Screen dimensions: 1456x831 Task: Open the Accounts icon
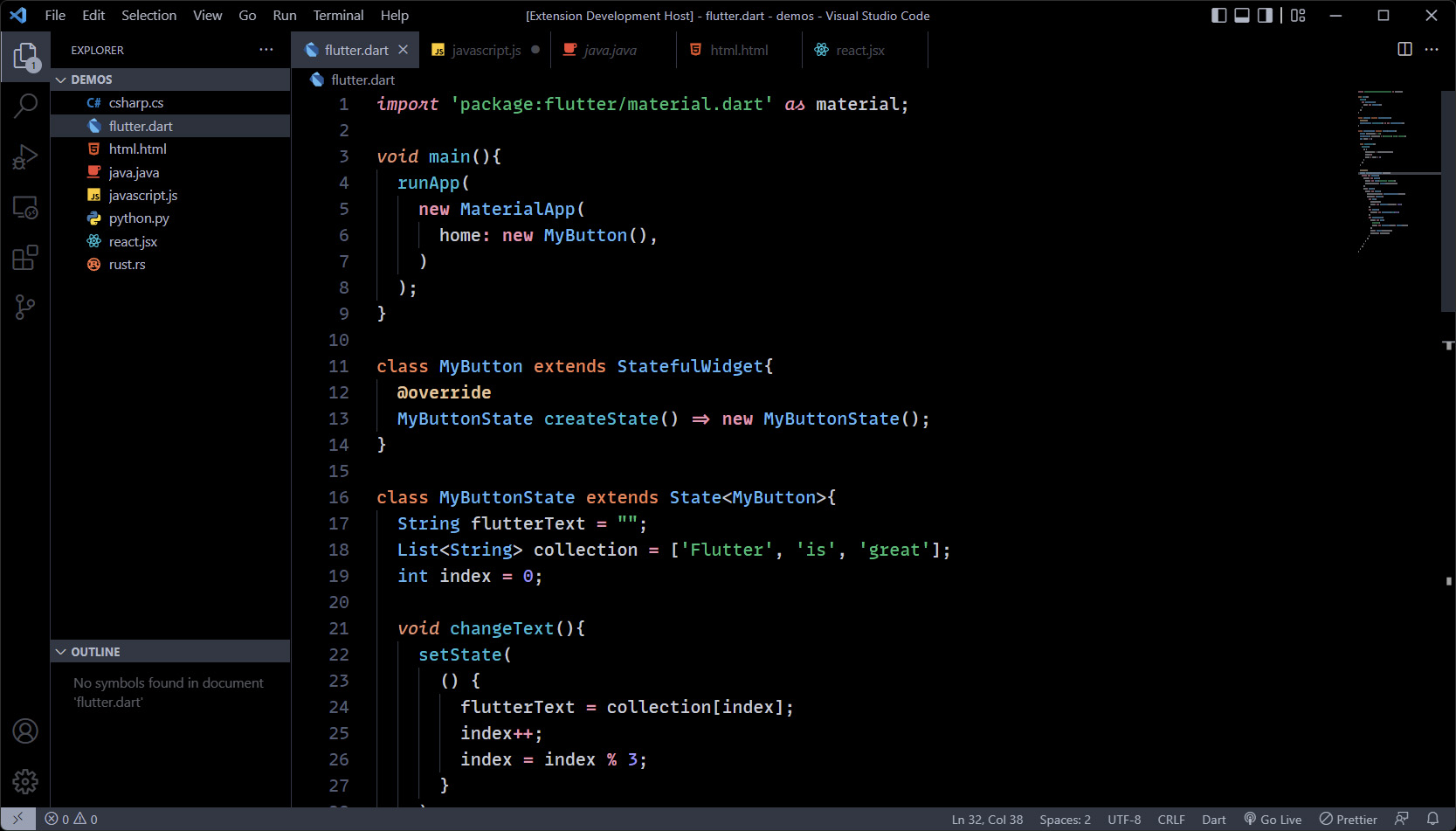25,731
